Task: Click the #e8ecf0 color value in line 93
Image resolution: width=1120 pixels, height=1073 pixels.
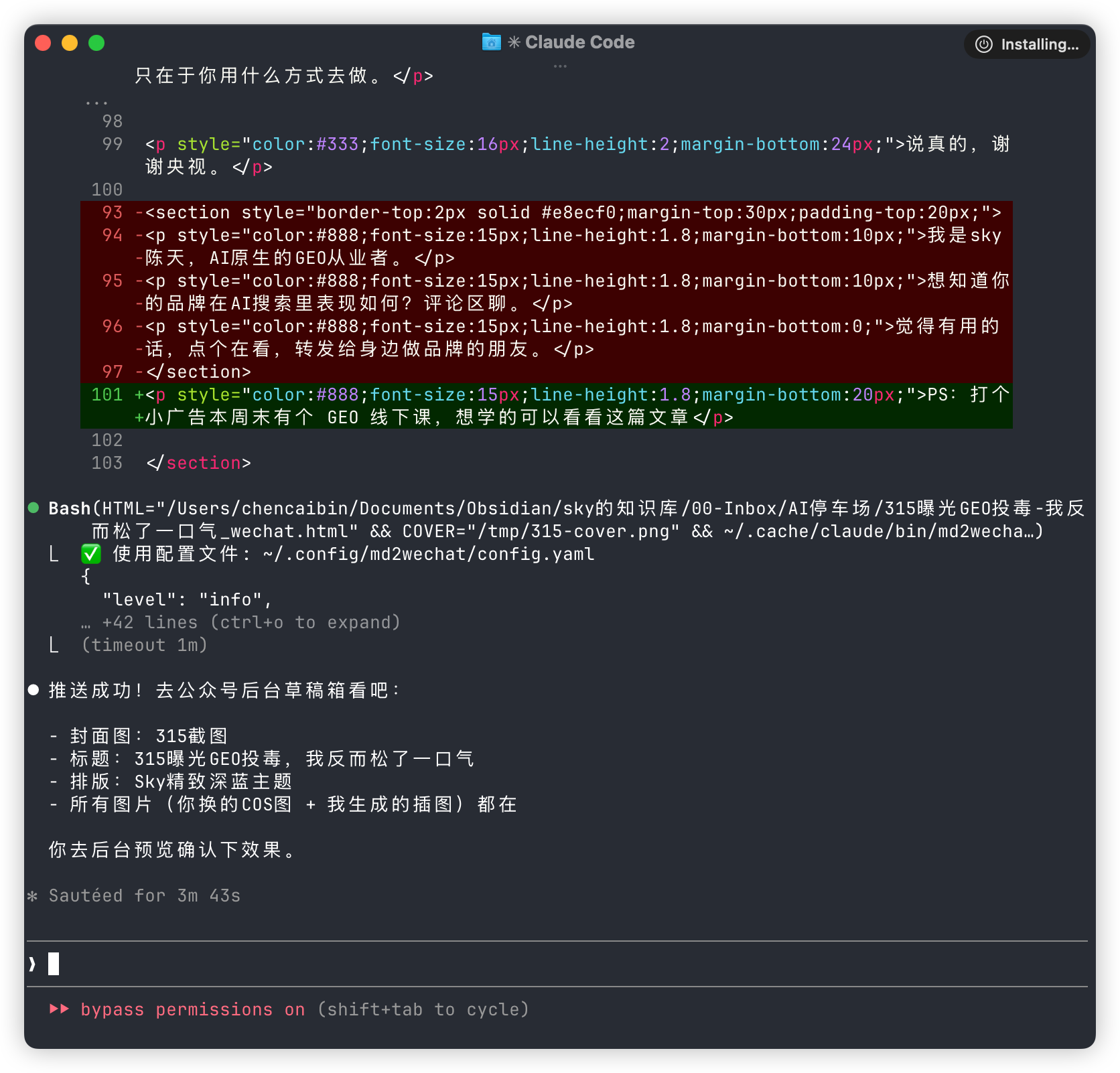Action: 578,213
